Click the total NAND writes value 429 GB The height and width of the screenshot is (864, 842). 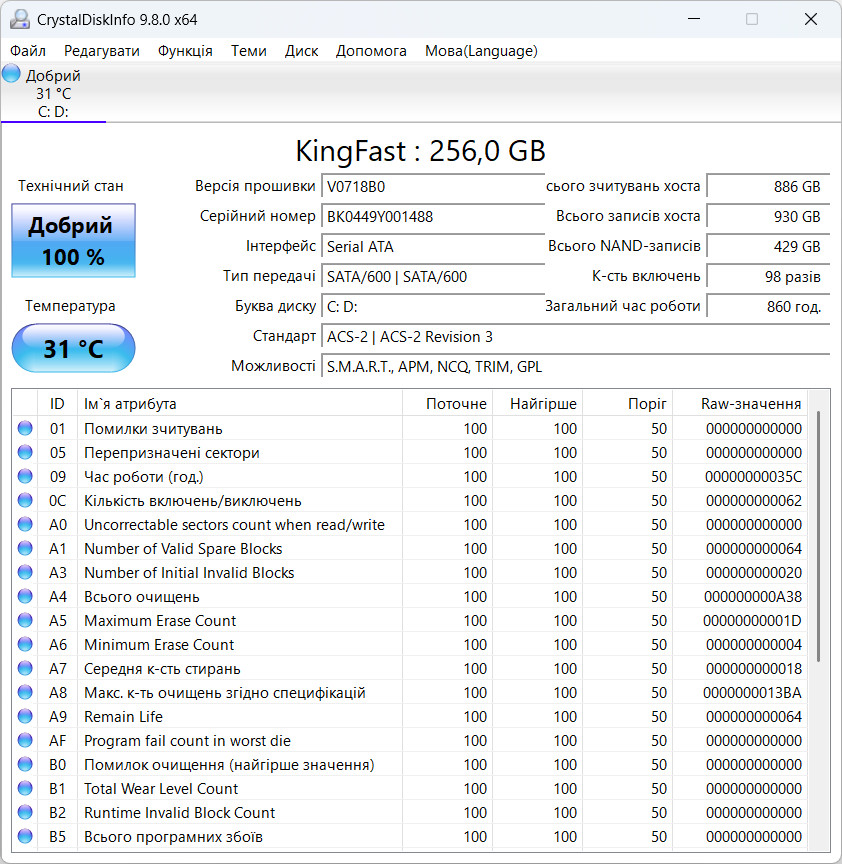coord(768,246)
